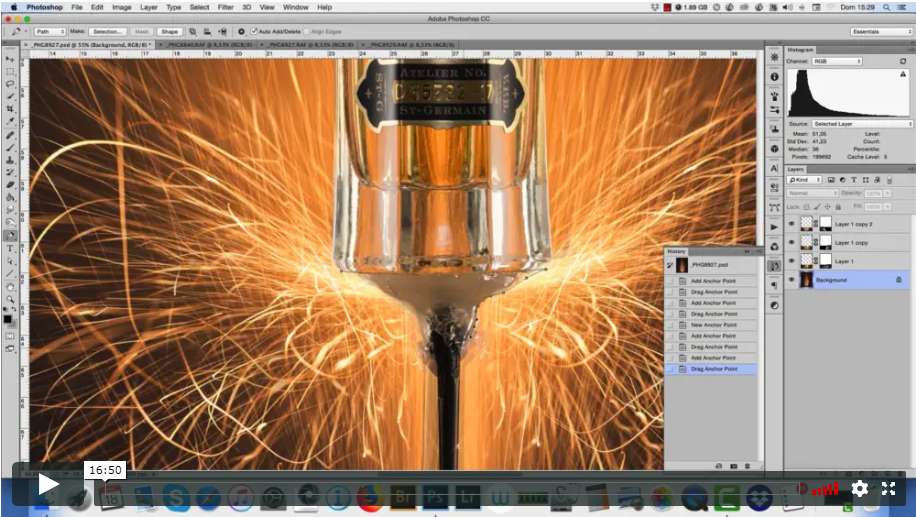Viewport: 916px width, 517px height.
Task: Select the Eyedropper tool
Action: pos(10,122)
